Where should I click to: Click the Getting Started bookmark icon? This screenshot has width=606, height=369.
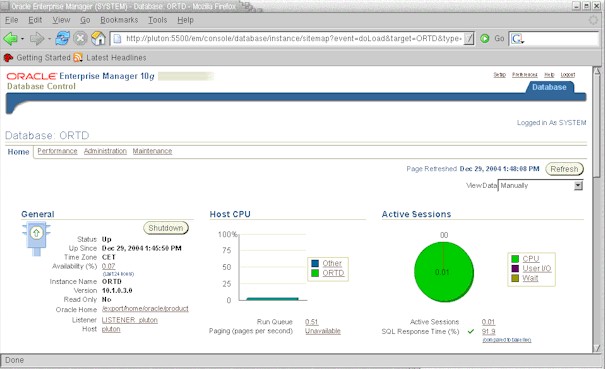(x=8, y=58)
